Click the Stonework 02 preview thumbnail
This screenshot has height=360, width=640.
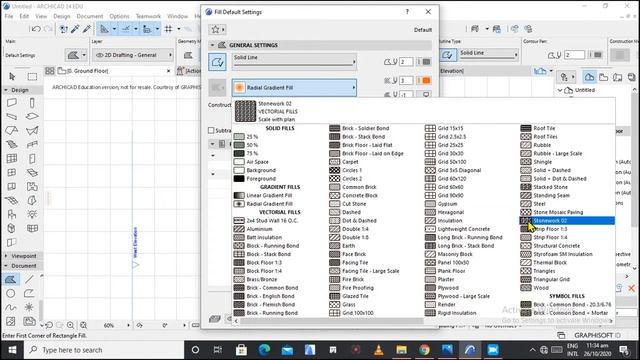point(245,111)
